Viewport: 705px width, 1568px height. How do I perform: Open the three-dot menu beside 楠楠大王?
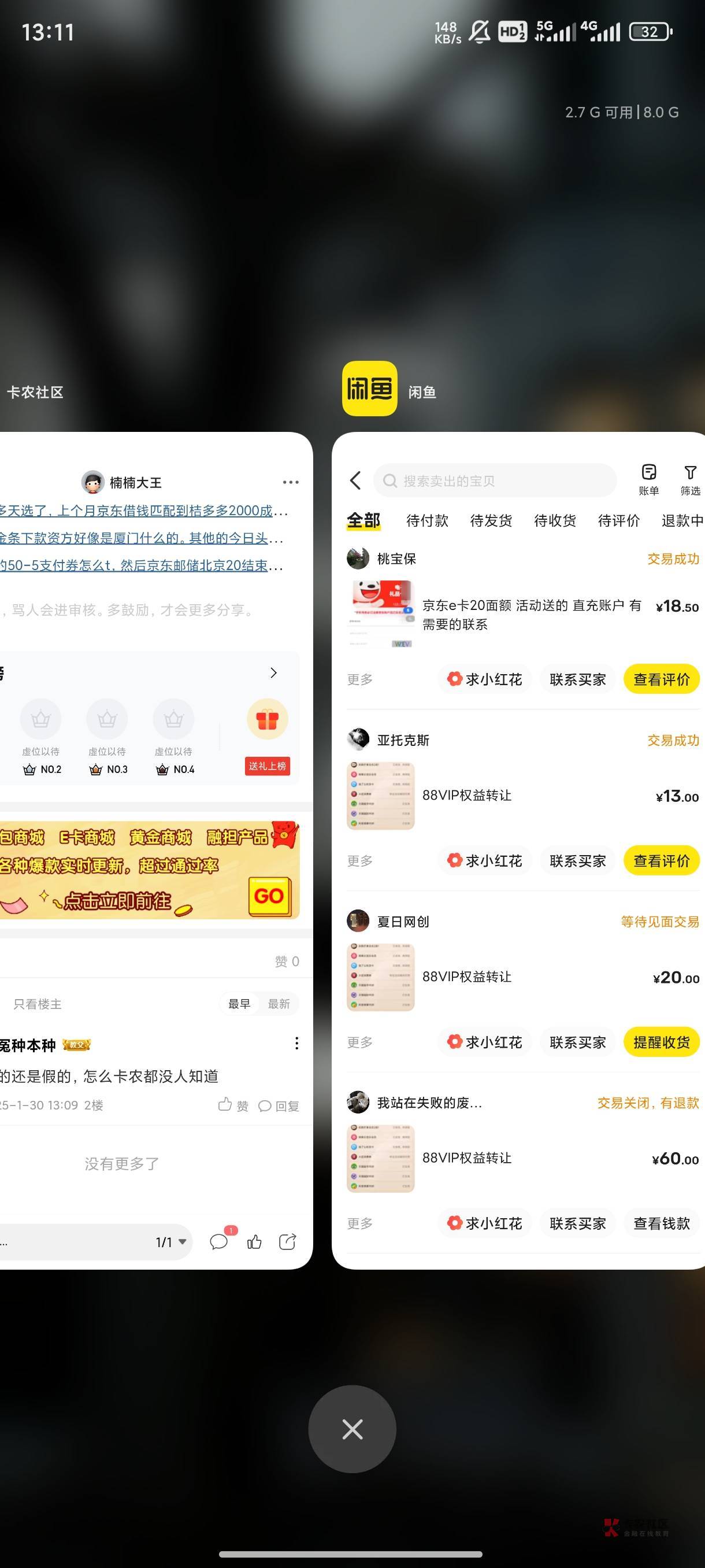click(291, 482)
